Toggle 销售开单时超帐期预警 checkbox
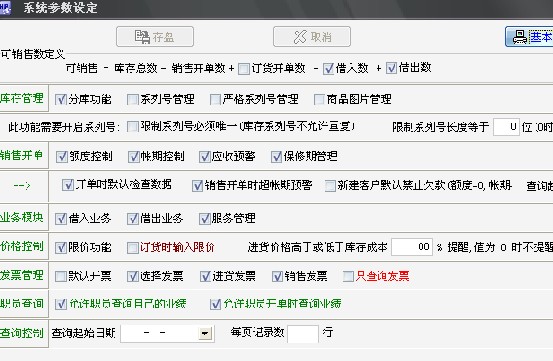This screenshot has width=553, height=361. click(x=197, y=185)
